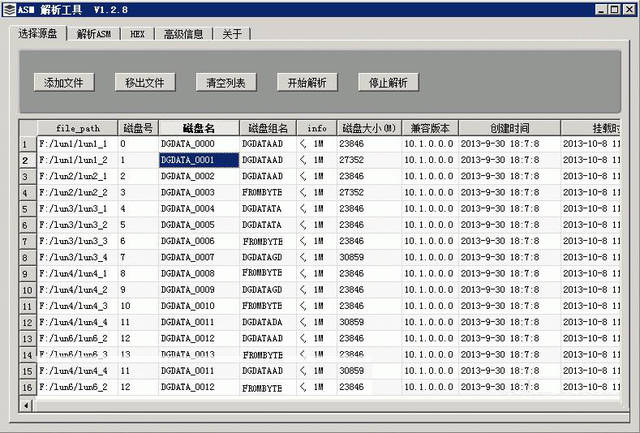
Task: Click the 磁盘号 column header
Action: (138, 128)
